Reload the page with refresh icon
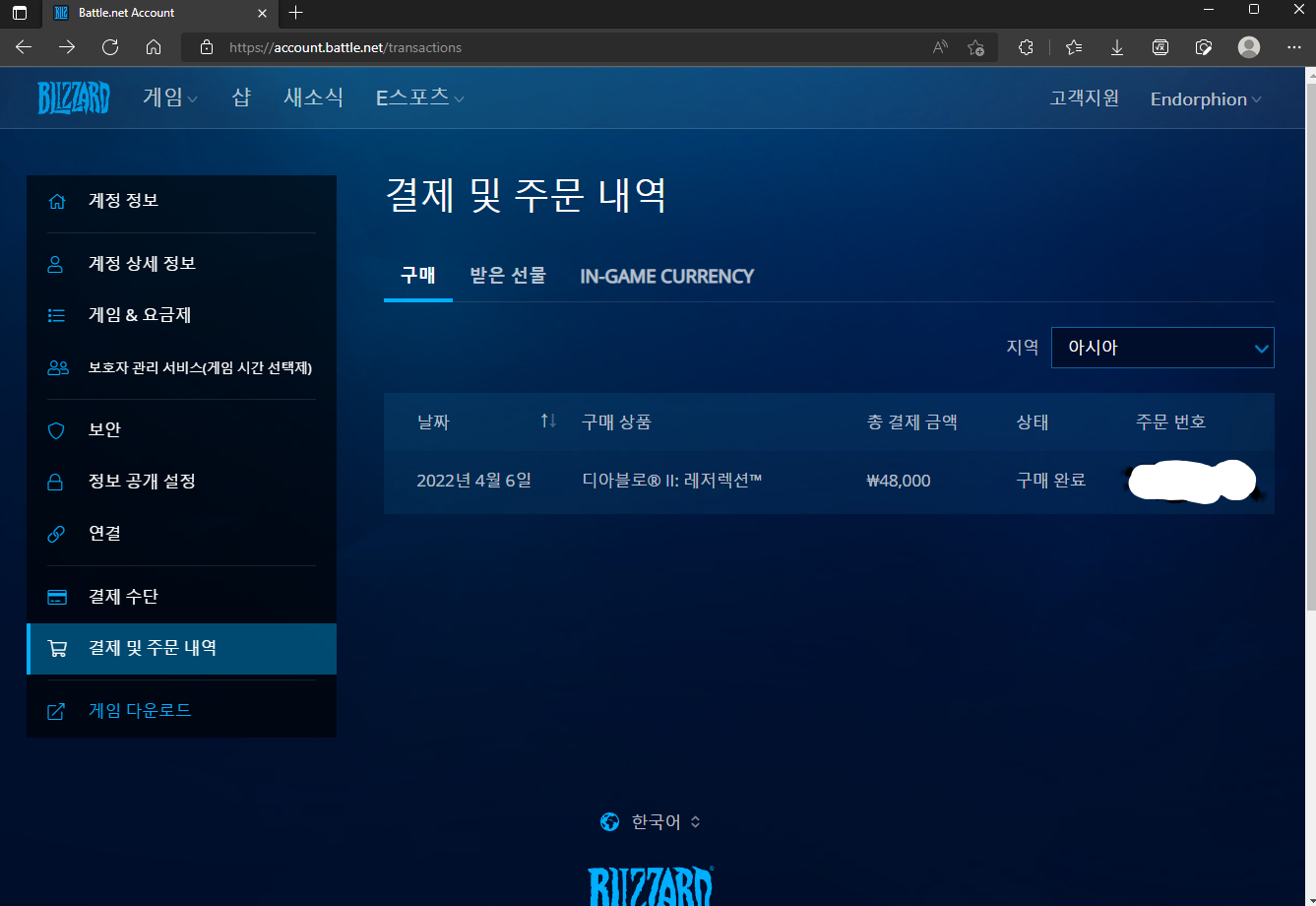This screenshot has width=1316, height=906. pyautogui.click(x=110, y=47)
